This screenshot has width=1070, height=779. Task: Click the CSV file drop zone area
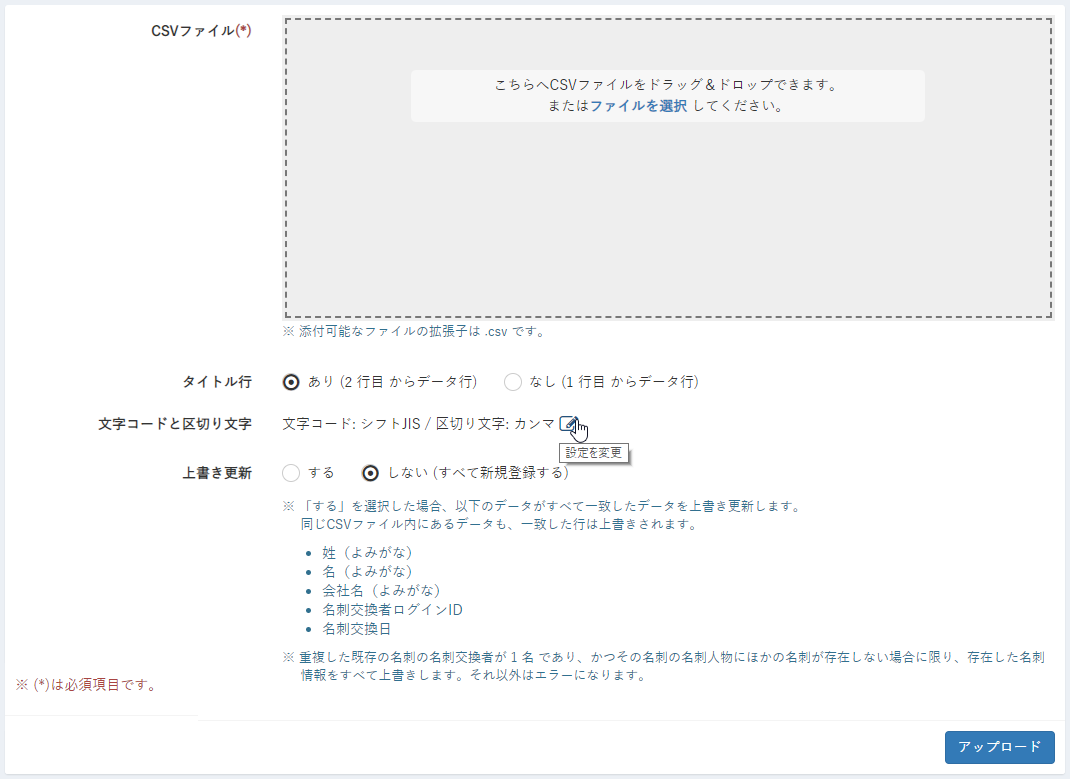pyautogui.click(x=669, y=168)
